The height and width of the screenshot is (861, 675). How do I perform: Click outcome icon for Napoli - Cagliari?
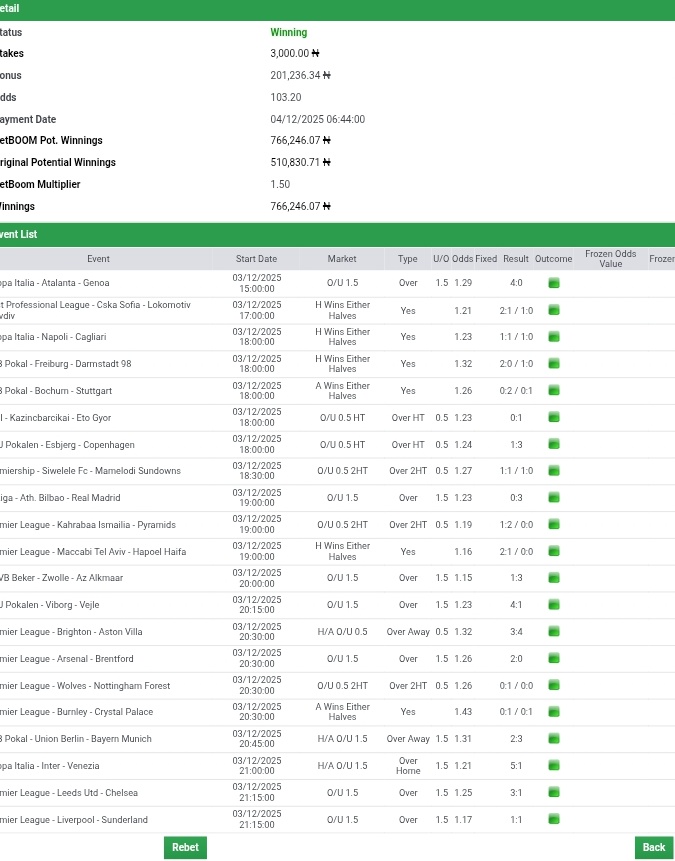554,337
